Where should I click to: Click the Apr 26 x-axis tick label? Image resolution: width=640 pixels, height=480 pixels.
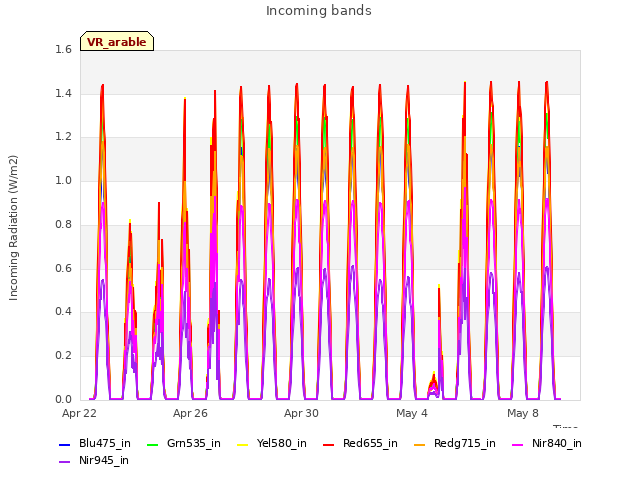[190, 413]
